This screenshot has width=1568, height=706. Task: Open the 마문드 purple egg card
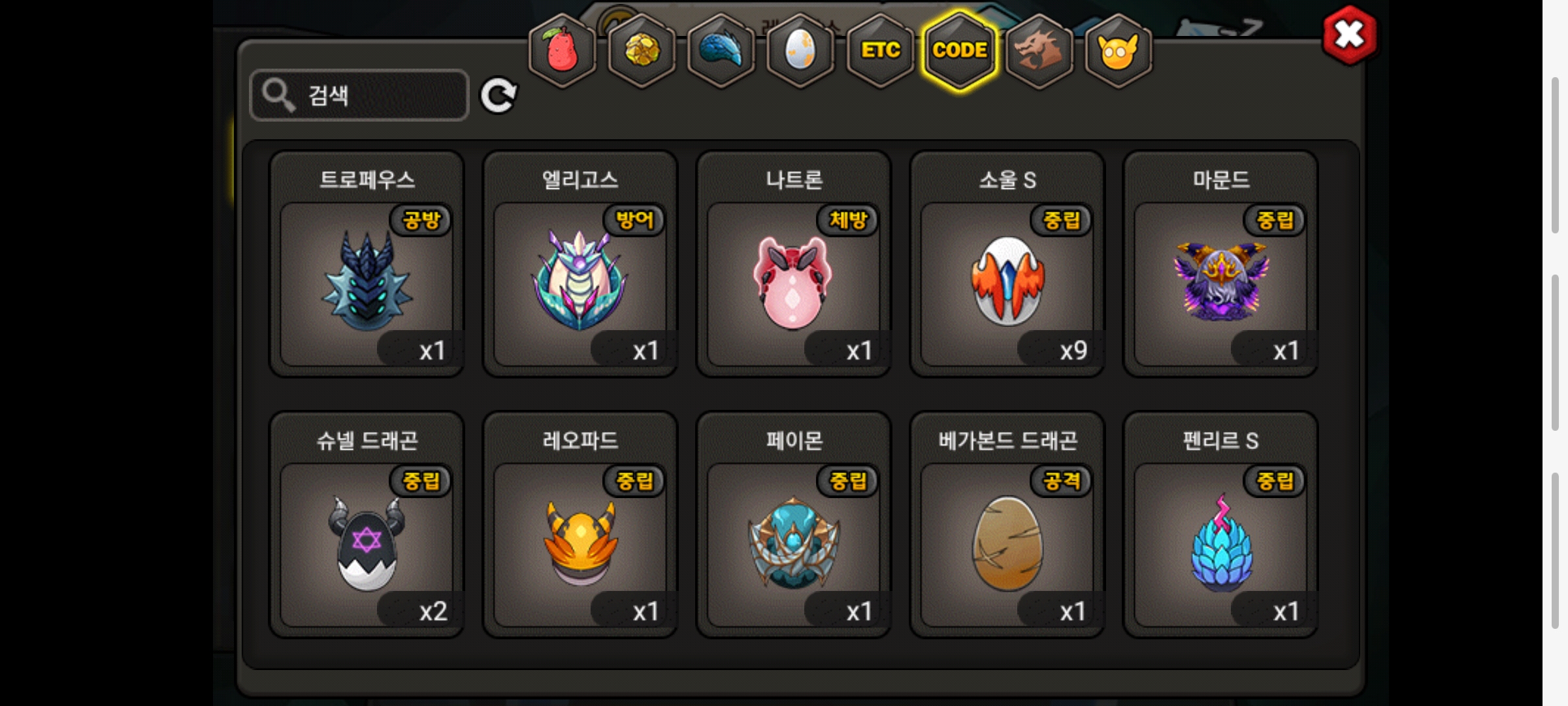pyautogui.click(x=1220, y=264)
